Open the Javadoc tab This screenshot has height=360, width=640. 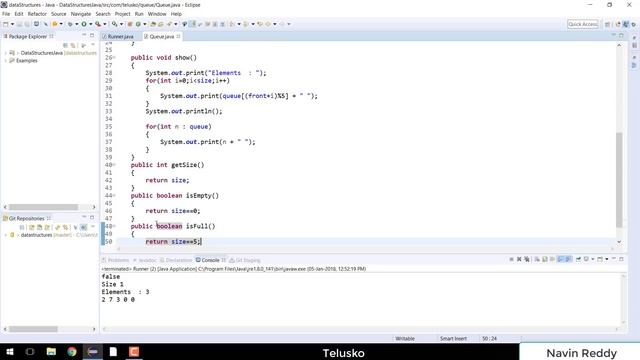pos(145,260)
